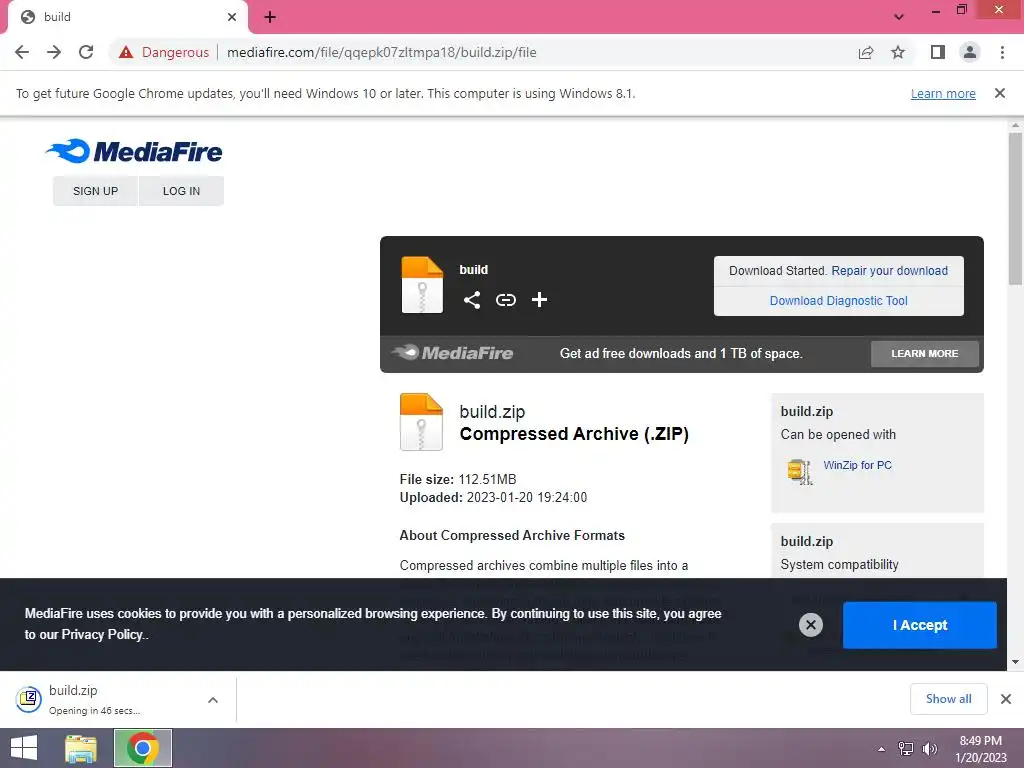This screenshot has height=768, width=1024.
Task: Open a new browser tab
Action: (270, 17)
